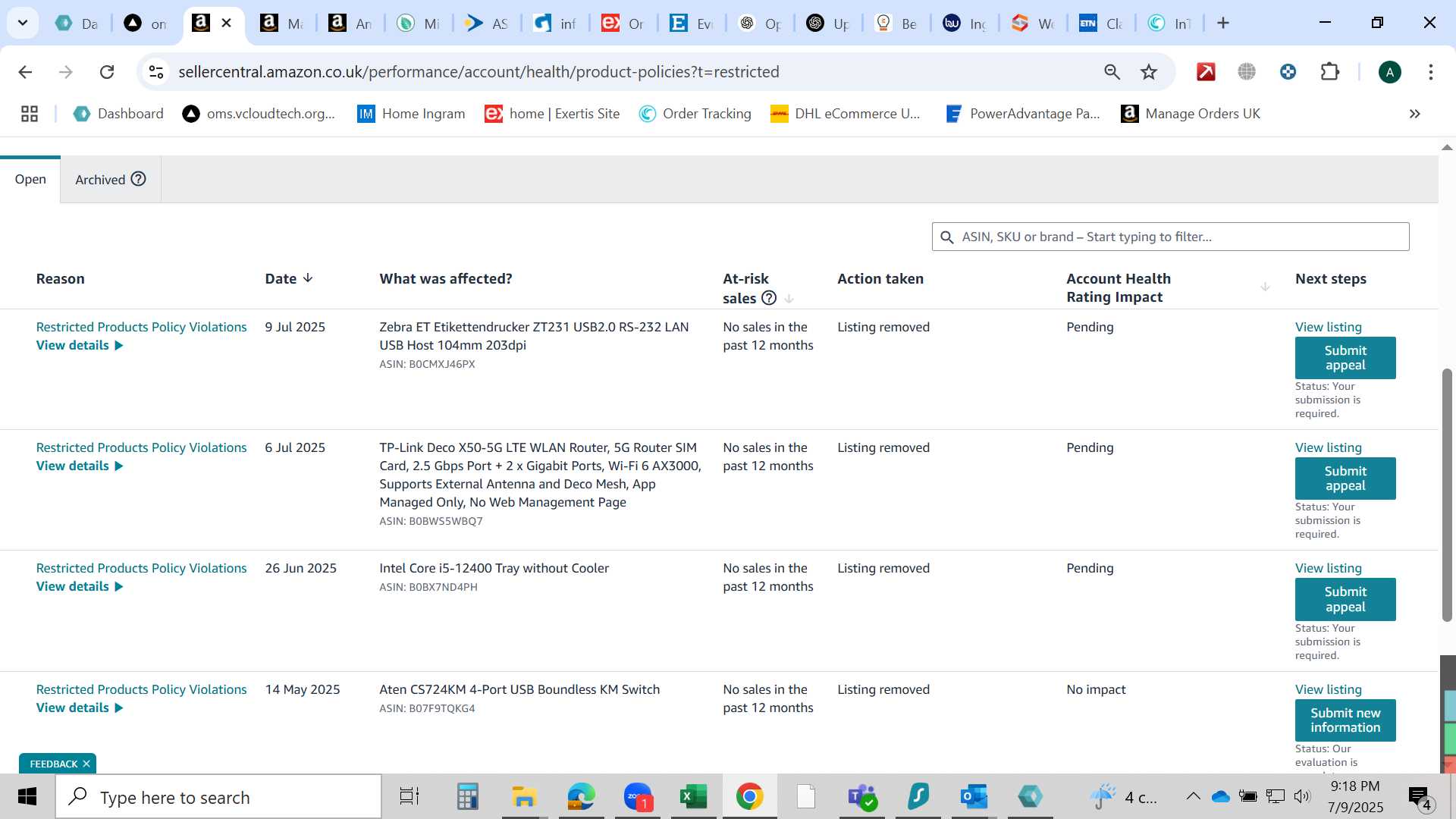Open Microsoft Teams from the taskbar
Image resolution: width=1456 pixels, height=819 pixels.
pyautogui.click(x=862, y=796)
